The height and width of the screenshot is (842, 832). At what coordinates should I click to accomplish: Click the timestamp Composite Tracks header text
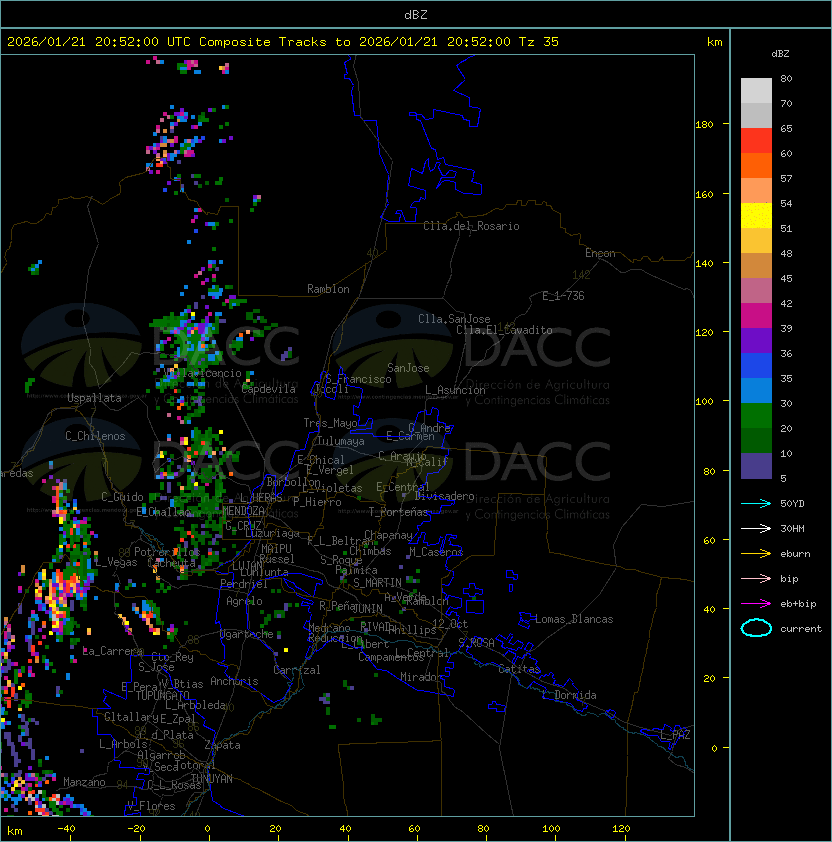click(283, 42)
